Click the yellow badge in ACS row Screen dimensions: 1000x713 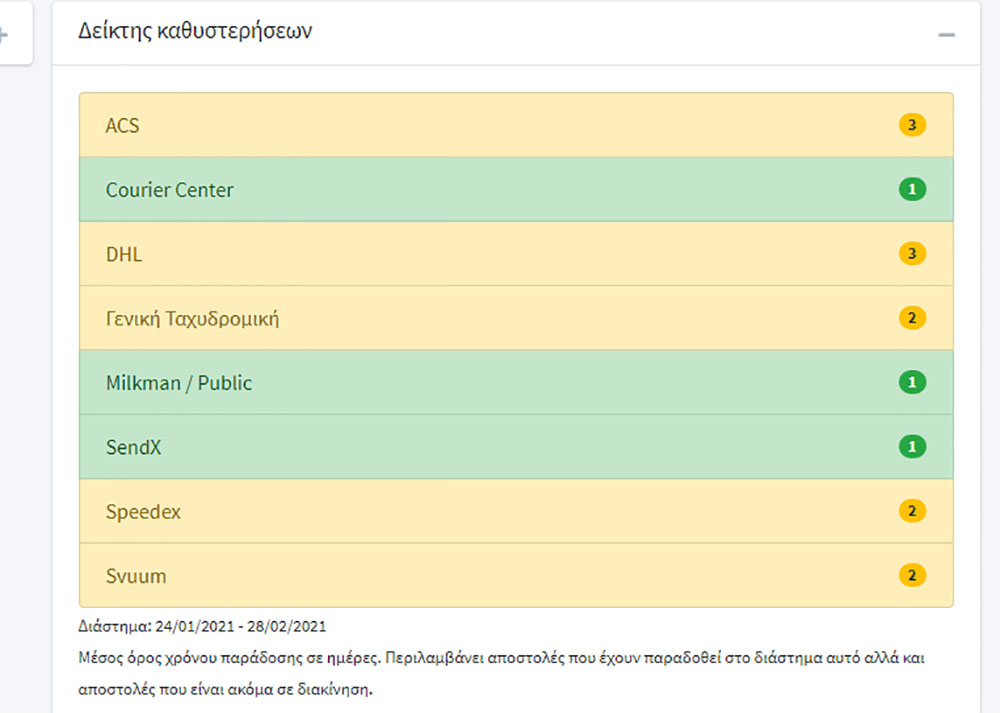[912, 125]
